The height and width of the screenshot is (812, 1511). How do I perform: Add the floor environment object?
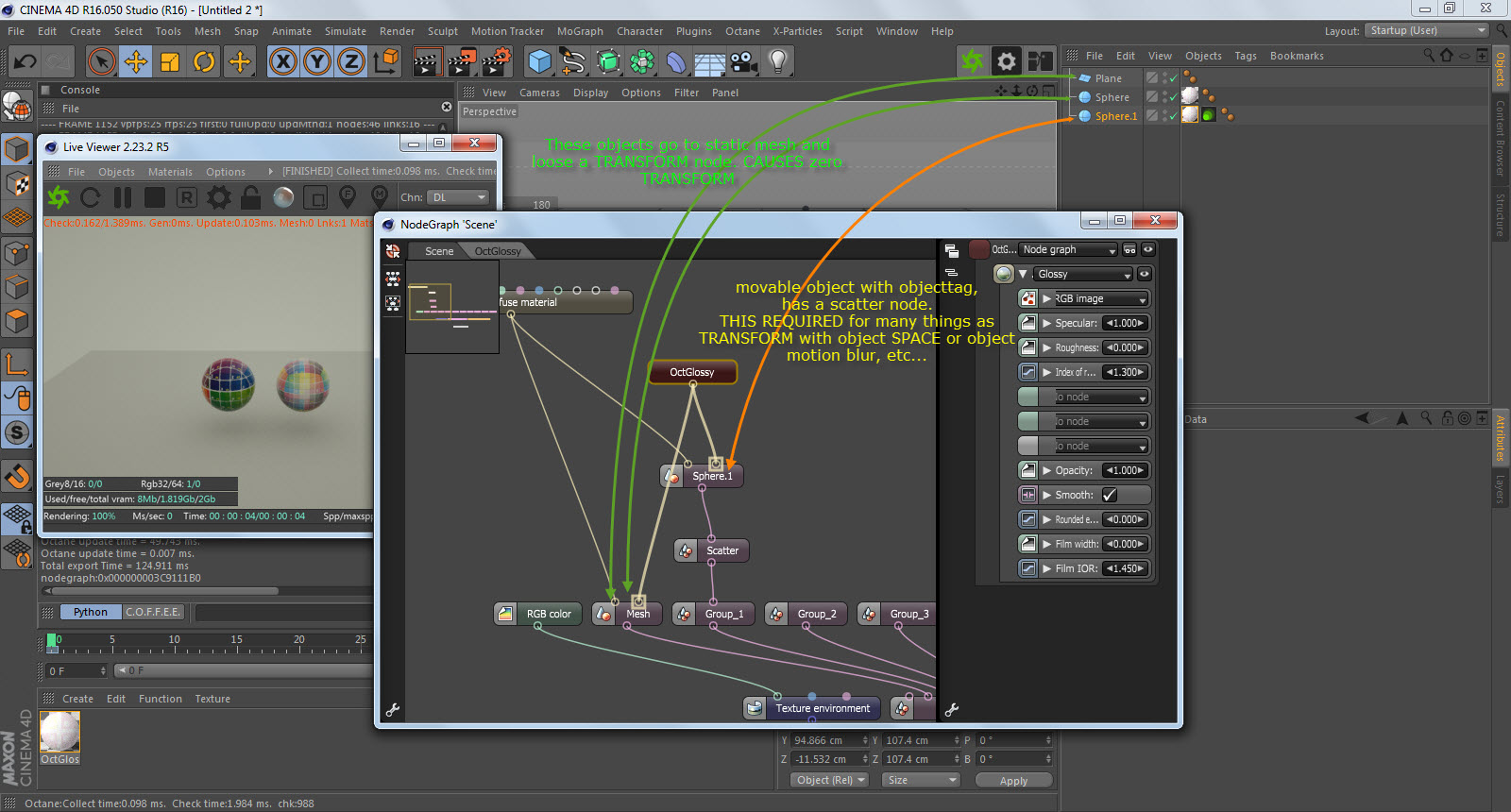[710, 62]
